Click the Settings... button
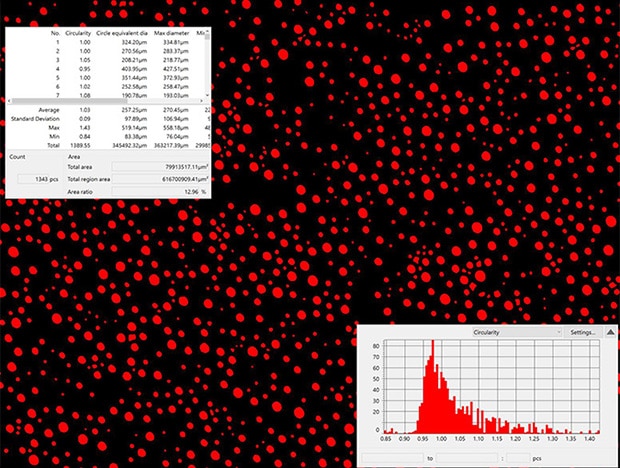620x468 pixels. tap(582, 332)
